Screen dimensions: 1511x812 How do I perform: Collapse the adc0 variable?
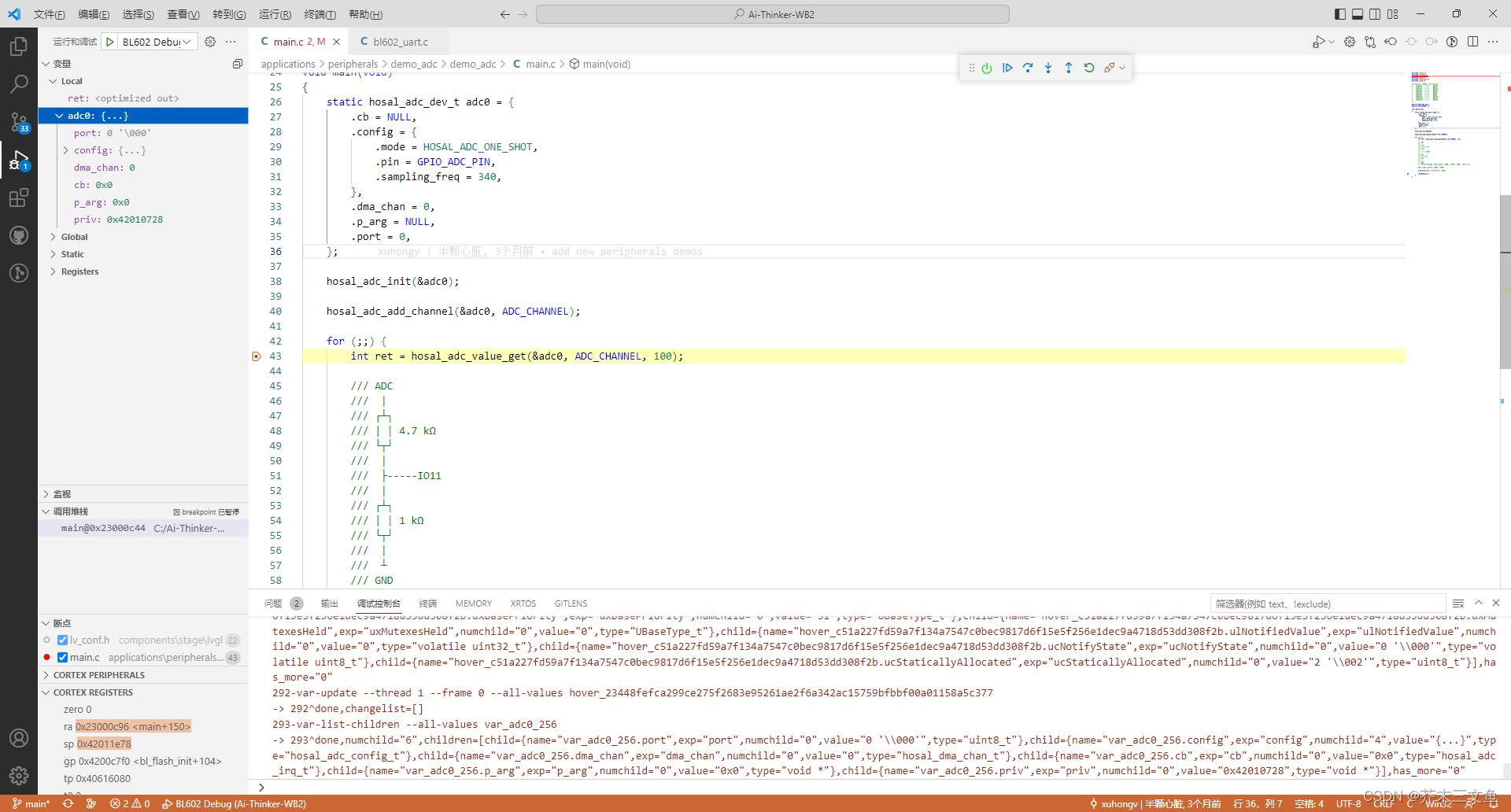click(x=59, y=116)
